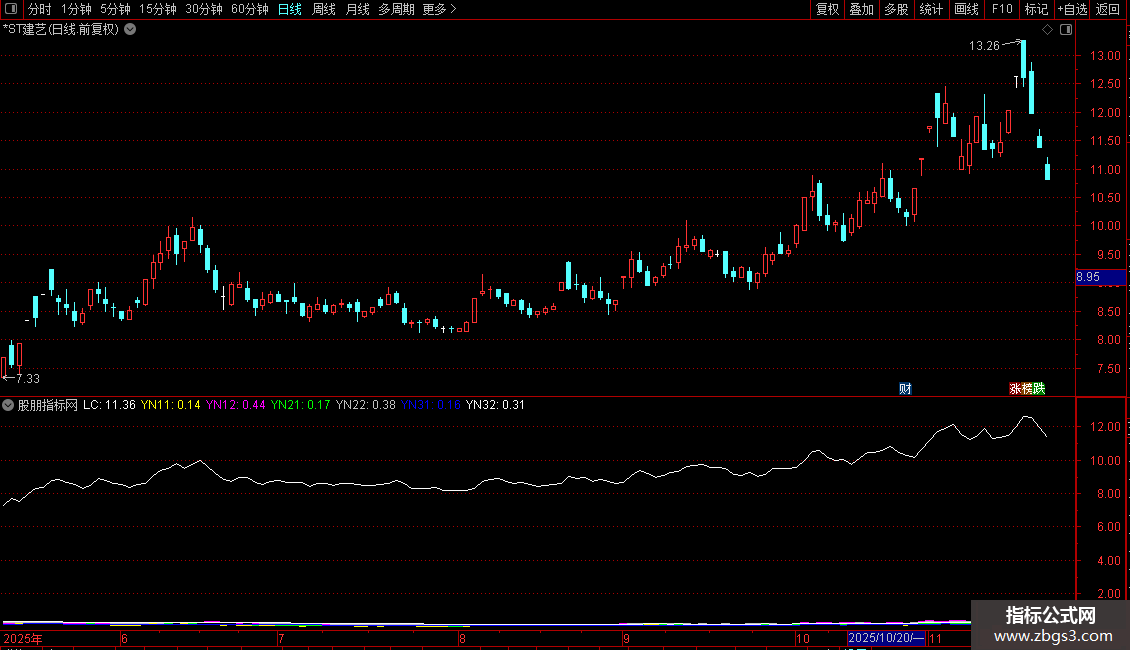The image size is (1130, 650).
Task: Click the 财 financial marker icon
Action: (905, 388)
